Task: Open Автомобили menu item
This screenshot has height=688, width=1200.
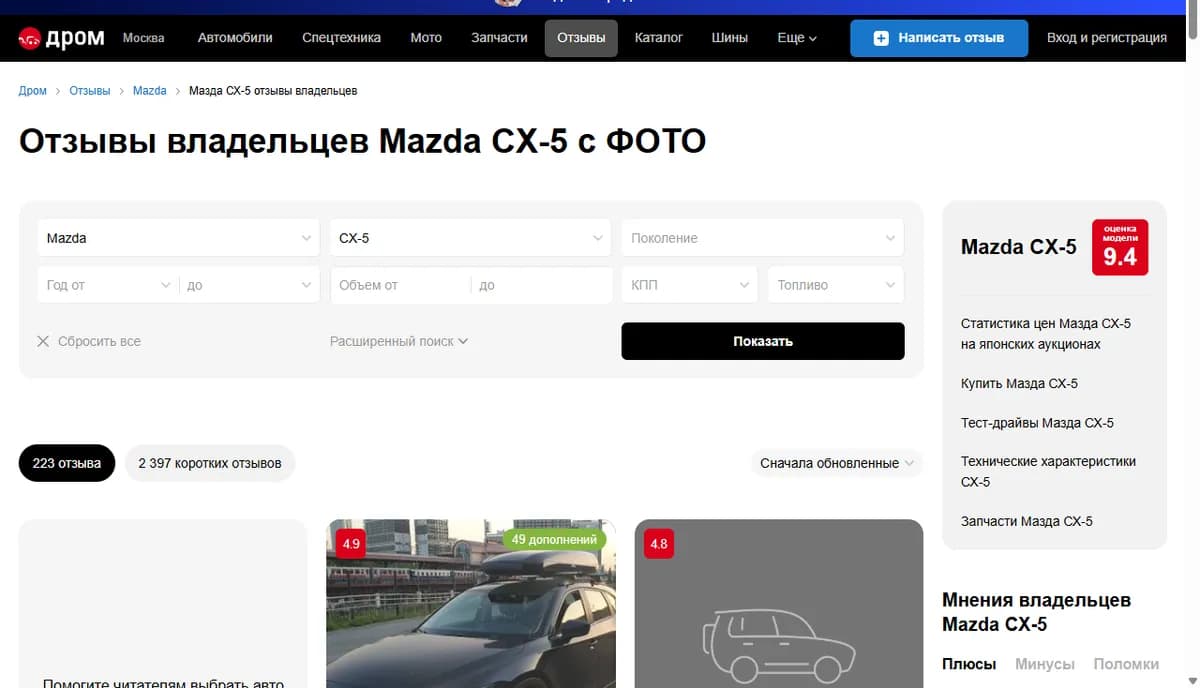Action: coord(235,38)
